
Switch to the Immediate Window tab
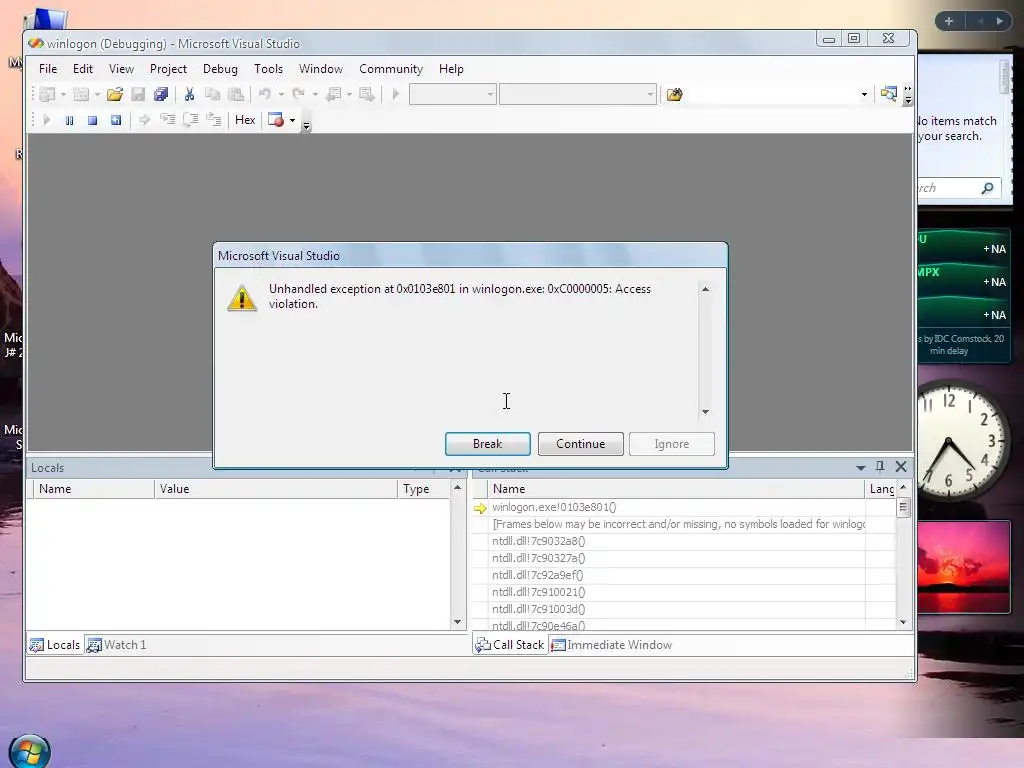[x=611, y=645]
